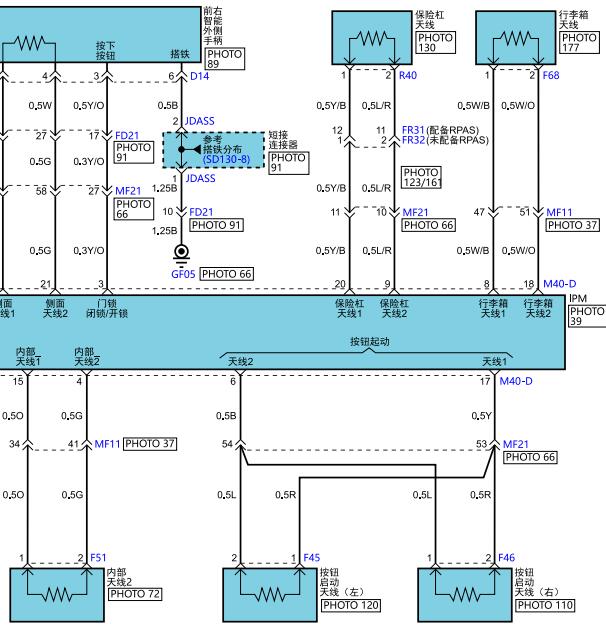Follow the (SD130-8) ground distribution link
606x641 pixels.
click(x=227, y=159)
